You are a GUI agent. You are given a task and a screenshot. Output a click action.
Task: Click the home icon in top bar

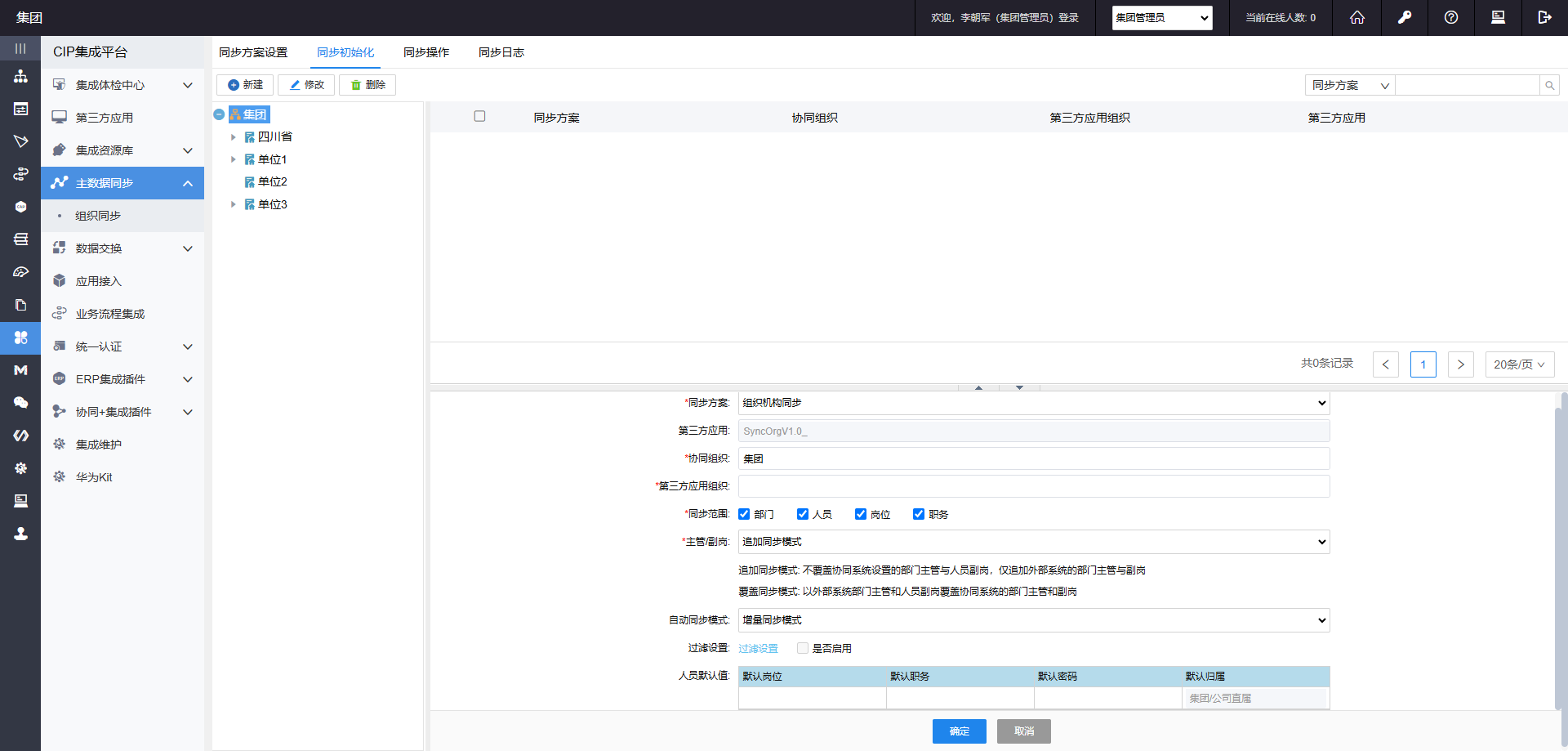pyautogui.click(x=1356, y=17)
